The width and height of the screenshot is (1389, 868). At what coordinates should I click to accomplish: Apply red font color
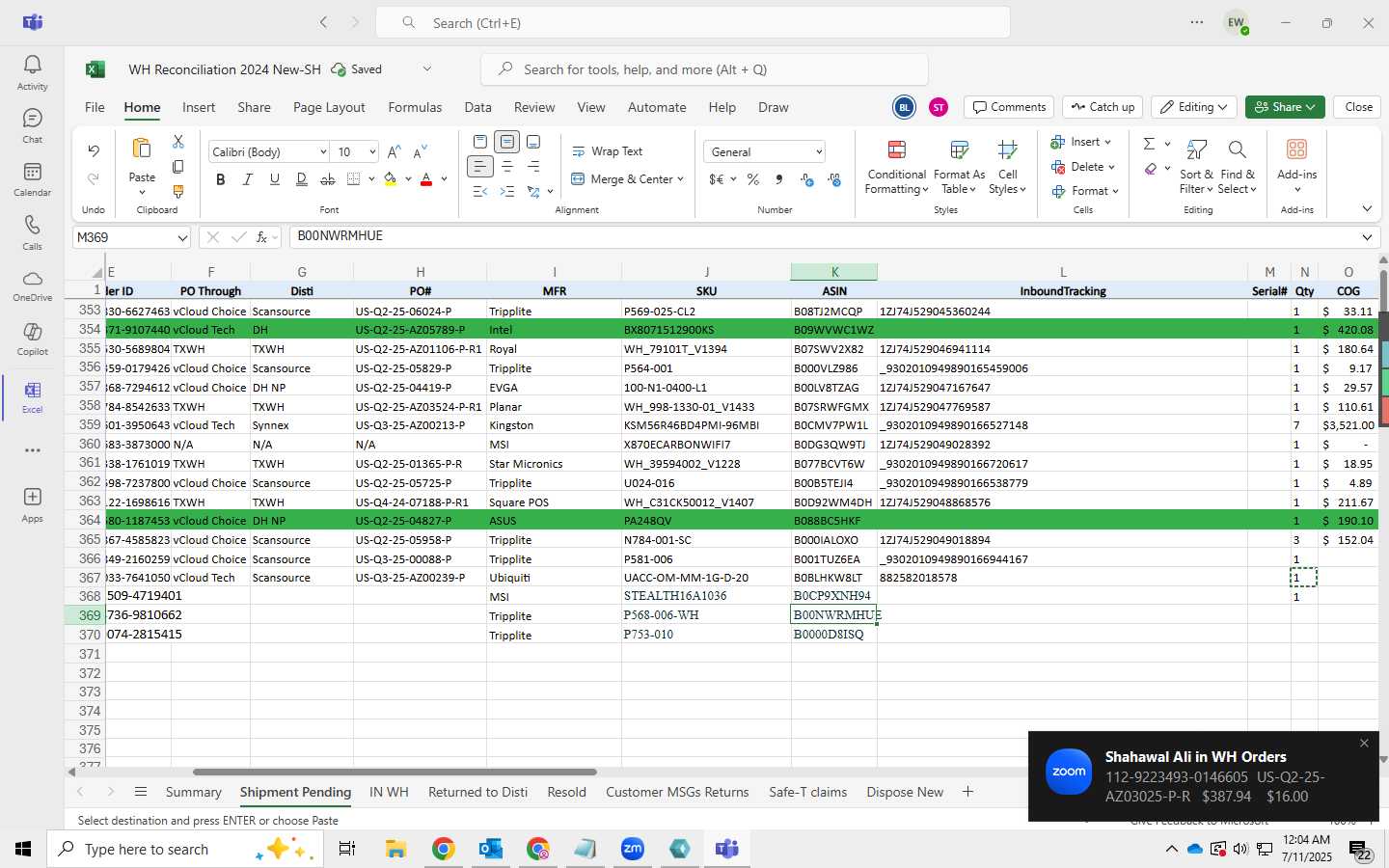(426, 179)
